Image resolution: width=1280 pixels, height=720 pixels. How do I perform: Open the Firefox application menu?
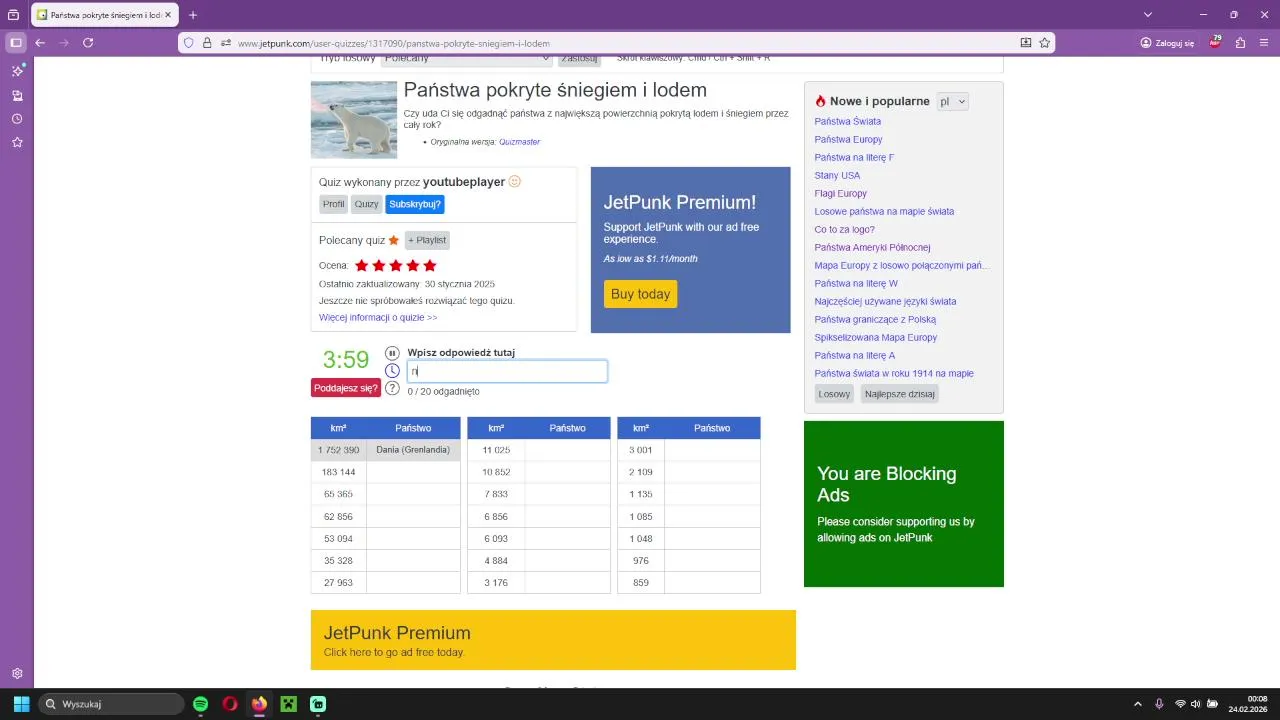1265,43
